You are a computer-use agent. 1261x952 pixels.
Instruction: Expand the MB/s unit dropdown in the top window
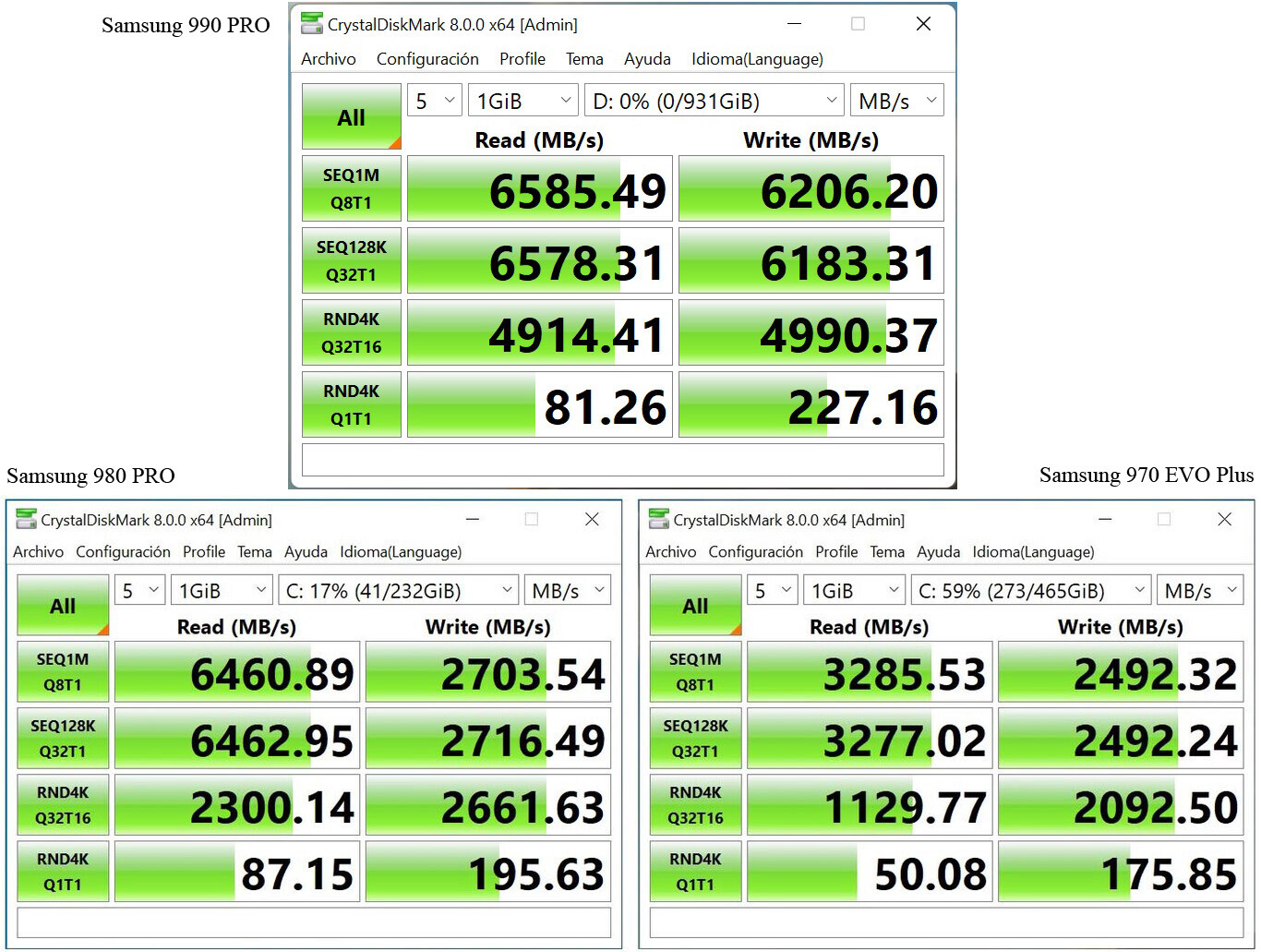pos(895,101)
